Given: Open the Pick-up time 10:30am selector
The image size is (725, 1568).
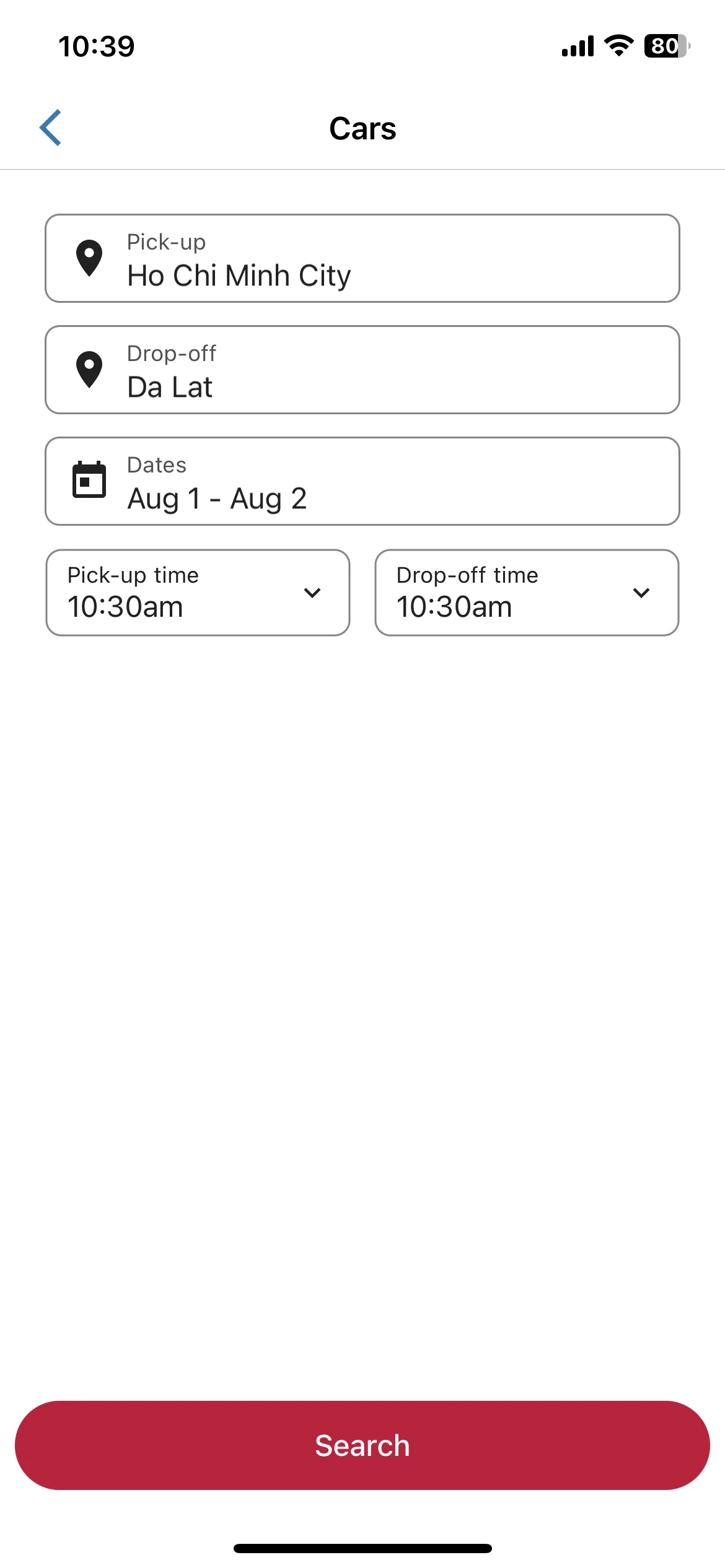Looking at the screenshot, I should (x=198, y=593).
